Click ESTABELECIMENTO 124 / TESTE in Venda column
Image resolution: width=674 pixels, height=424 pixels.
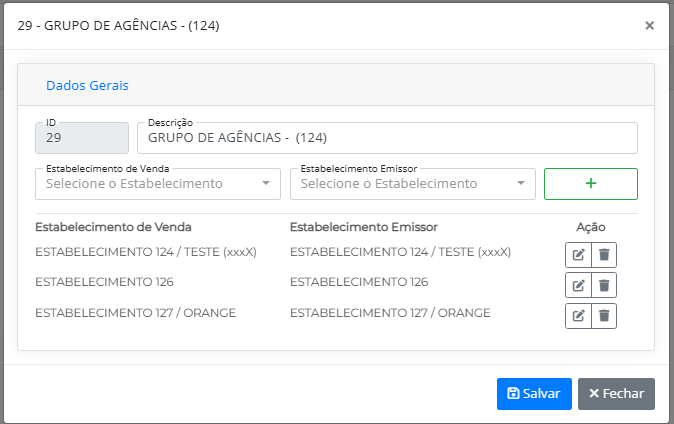pyautogui.click(x=146, y=252)
